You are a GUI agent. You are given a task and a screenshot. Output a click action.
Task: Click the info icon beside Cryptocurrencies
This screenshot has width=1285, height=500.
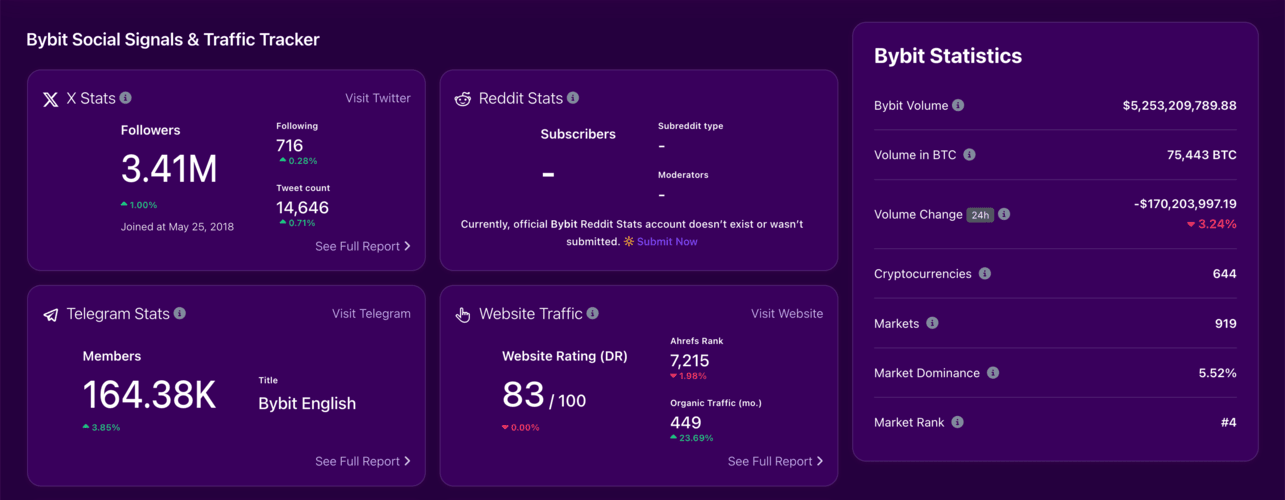pyautogui.click(x=985, y=273)
